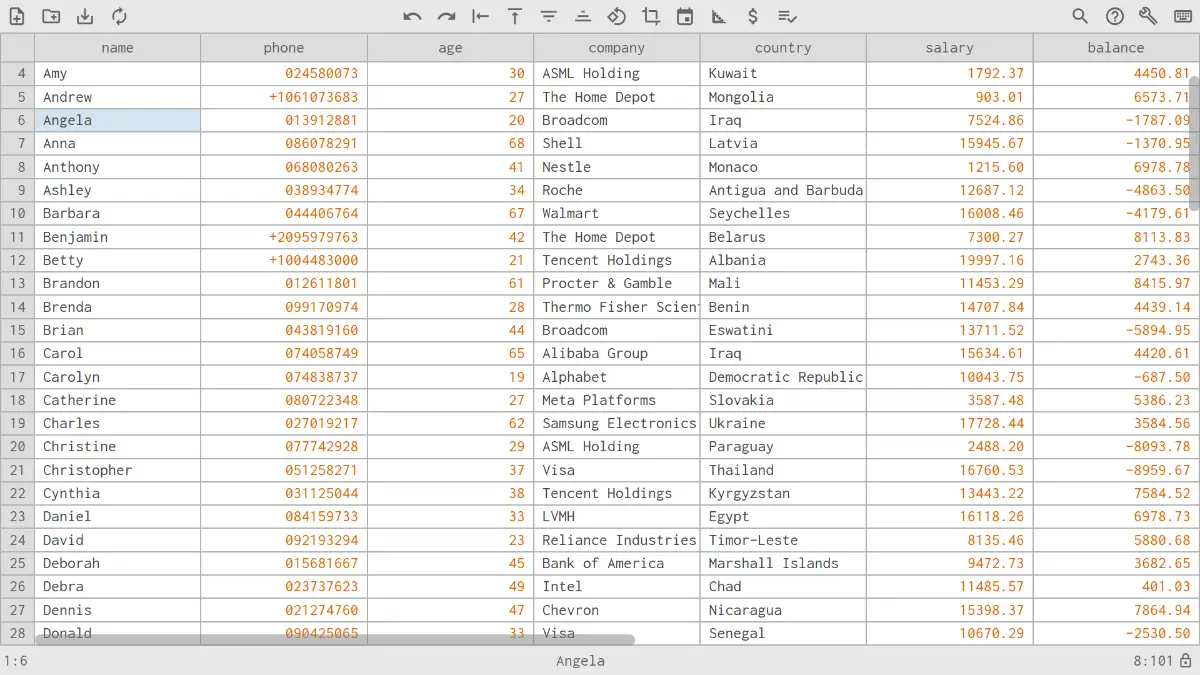This screenshot has width=1200, height=675.
Task: Save the current table
Action: click(x=85, y=16)
